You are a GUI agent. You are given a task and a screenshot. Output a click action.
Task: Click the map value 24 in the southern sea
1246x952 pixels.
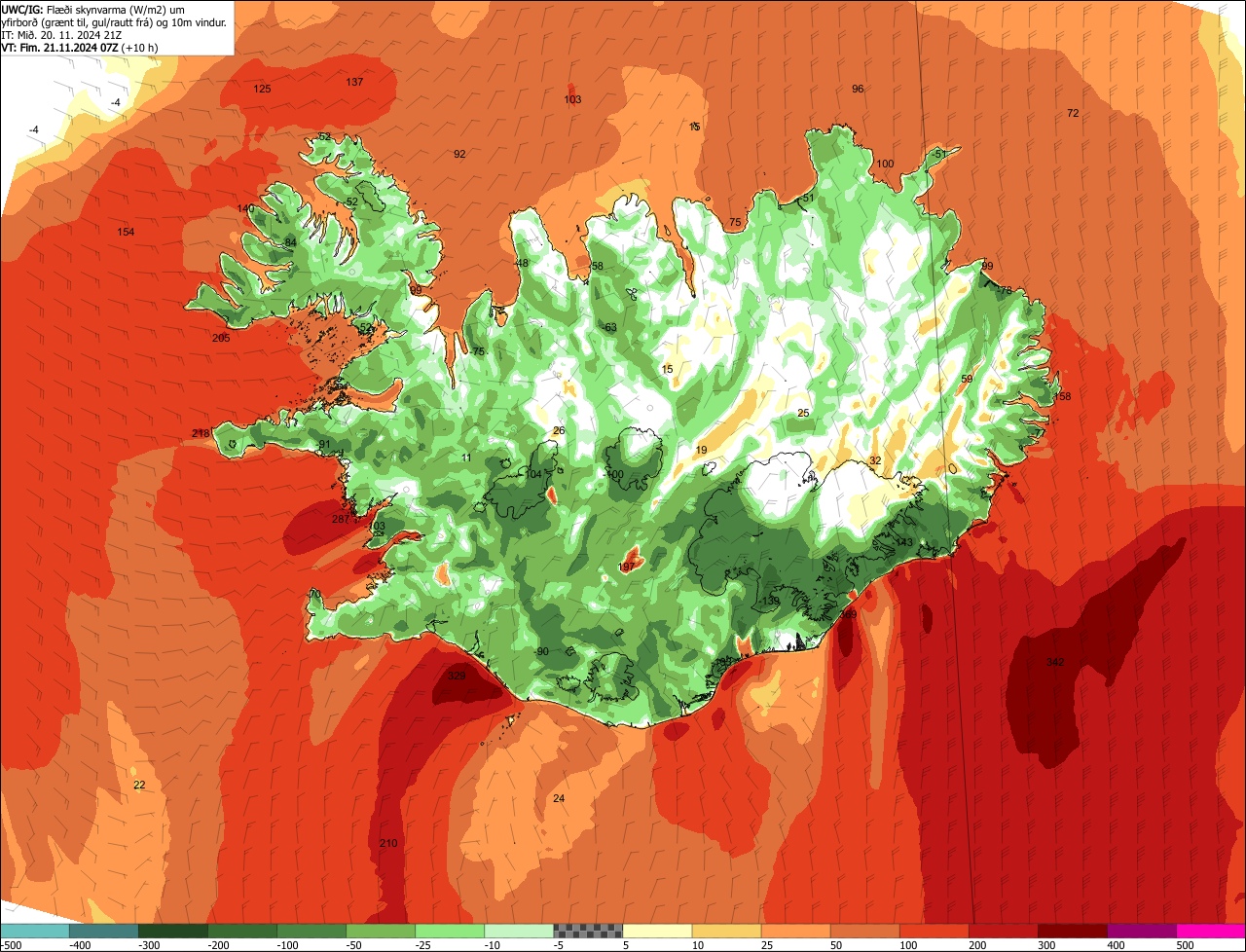[559, 798]
